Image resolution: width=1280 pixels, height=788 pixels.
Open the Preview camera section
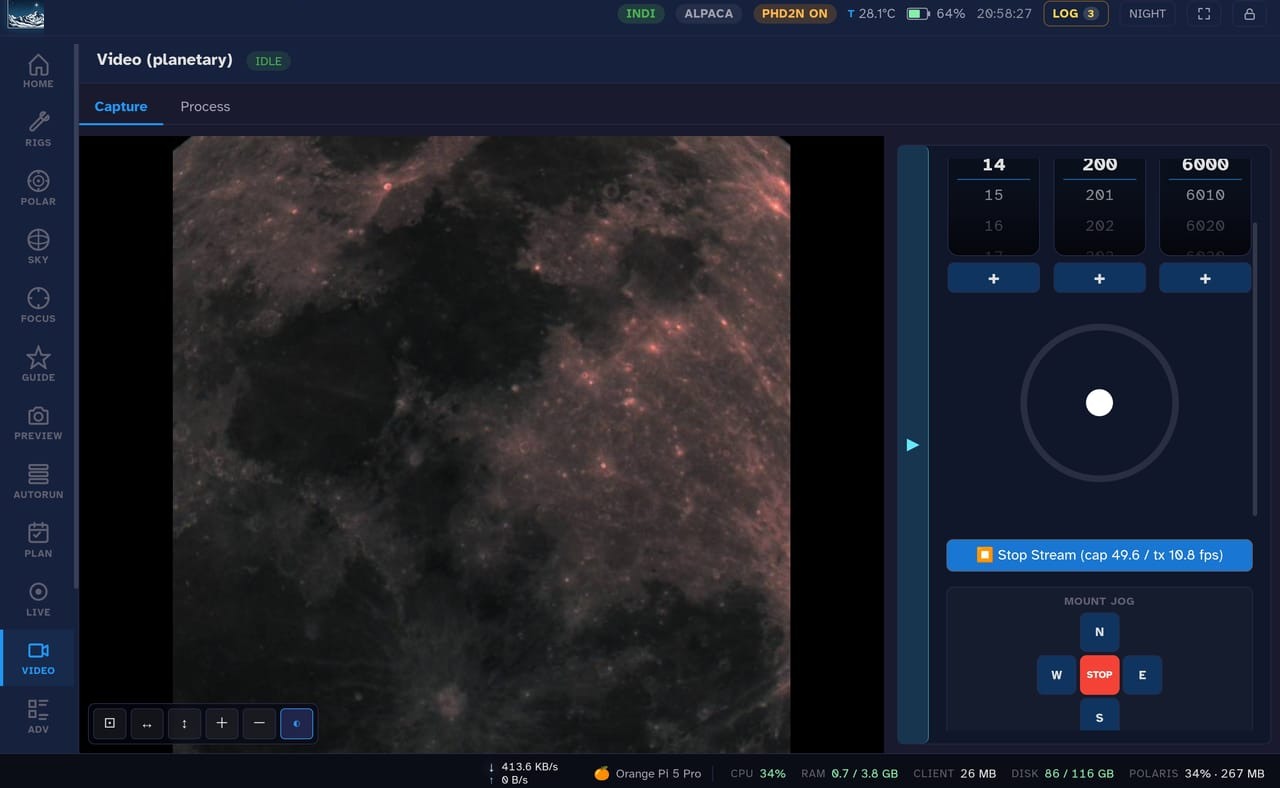(38, 424)
